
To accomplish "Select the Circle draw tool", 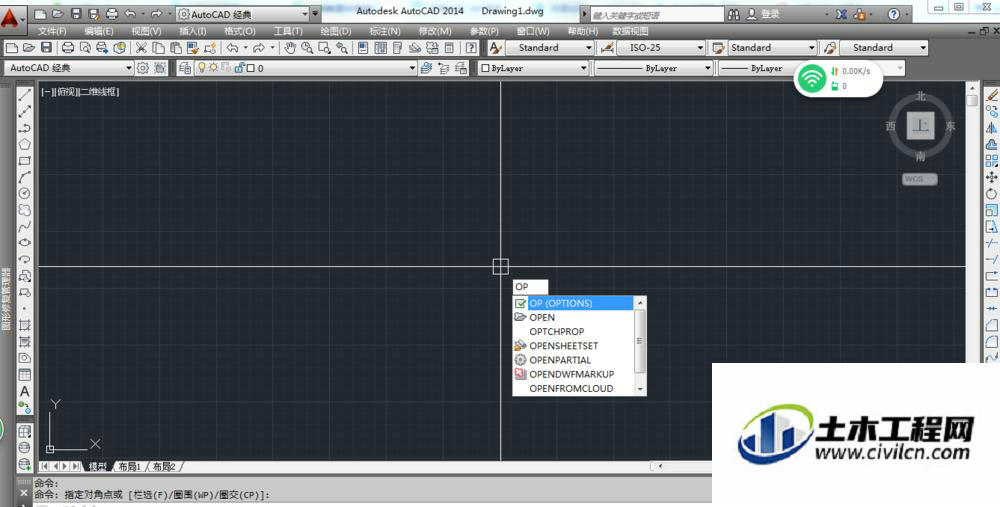I will coord(25,193).
